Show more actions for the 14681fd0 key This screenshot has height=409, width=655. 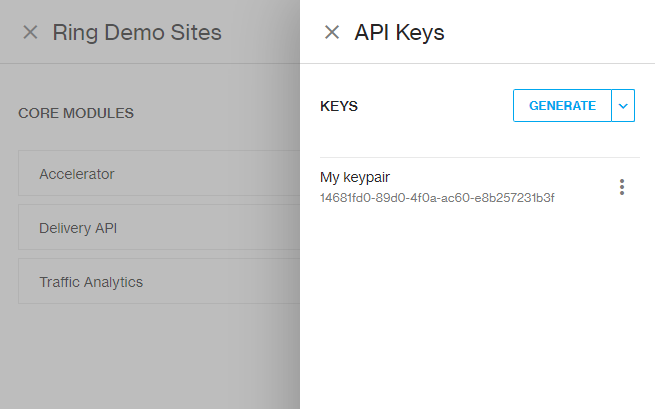(622, 187)
